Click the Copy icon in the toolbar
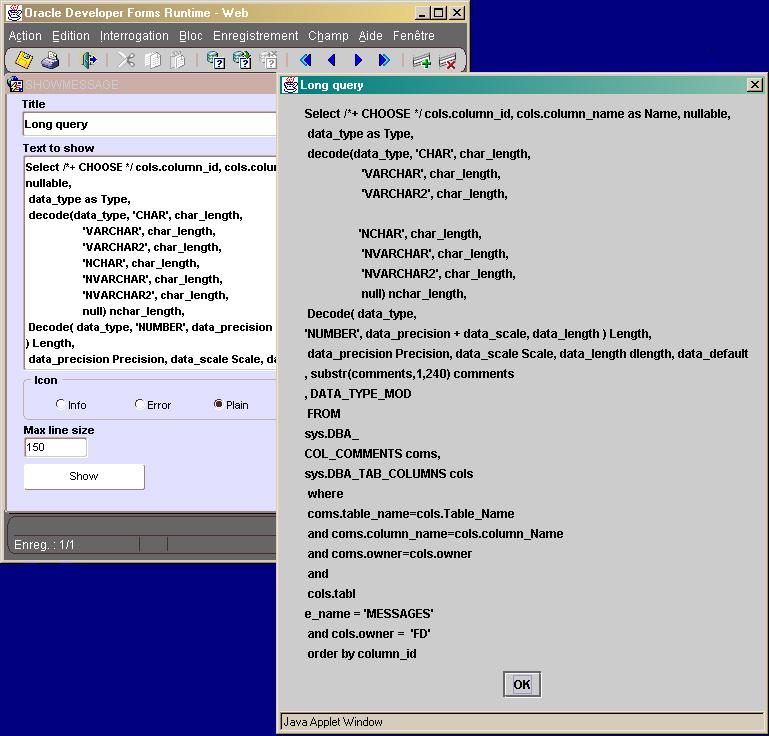Image resolution: width=769 pixels, height=736 pixels. pyautogui.click(x=153, y=60)
